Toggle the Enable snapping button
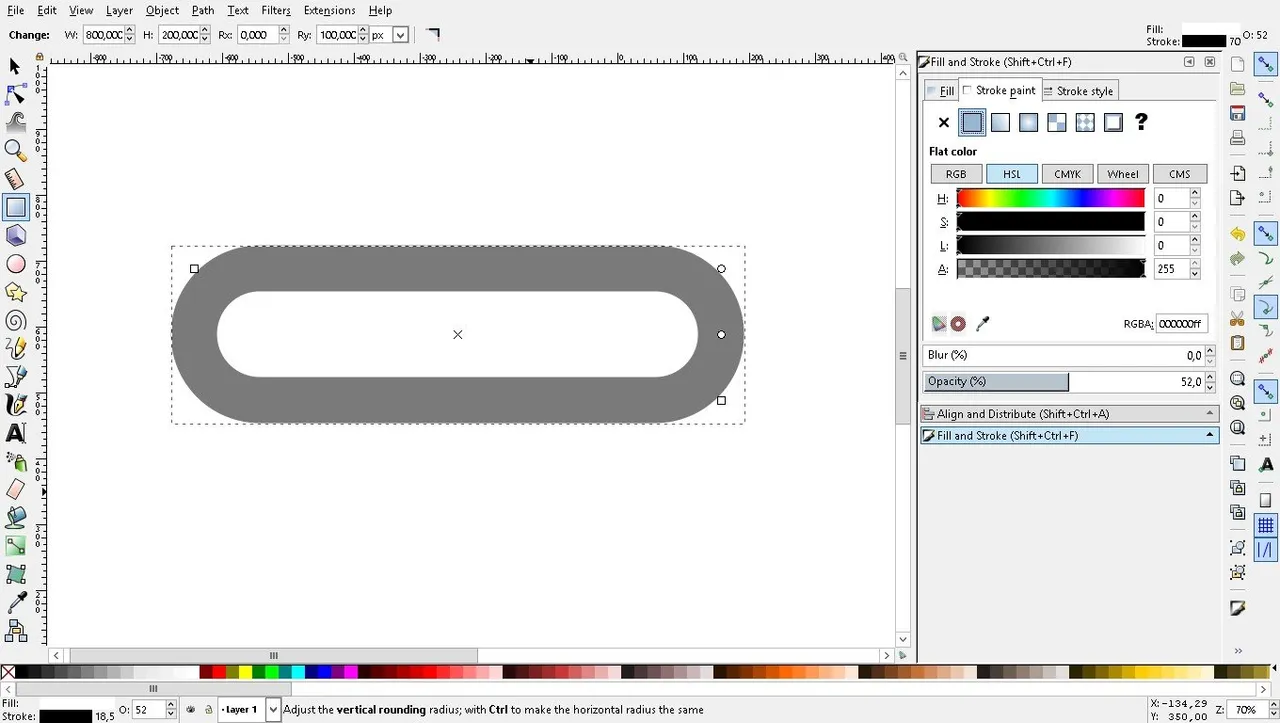 pyautogui.click(x=1265, y=66)
